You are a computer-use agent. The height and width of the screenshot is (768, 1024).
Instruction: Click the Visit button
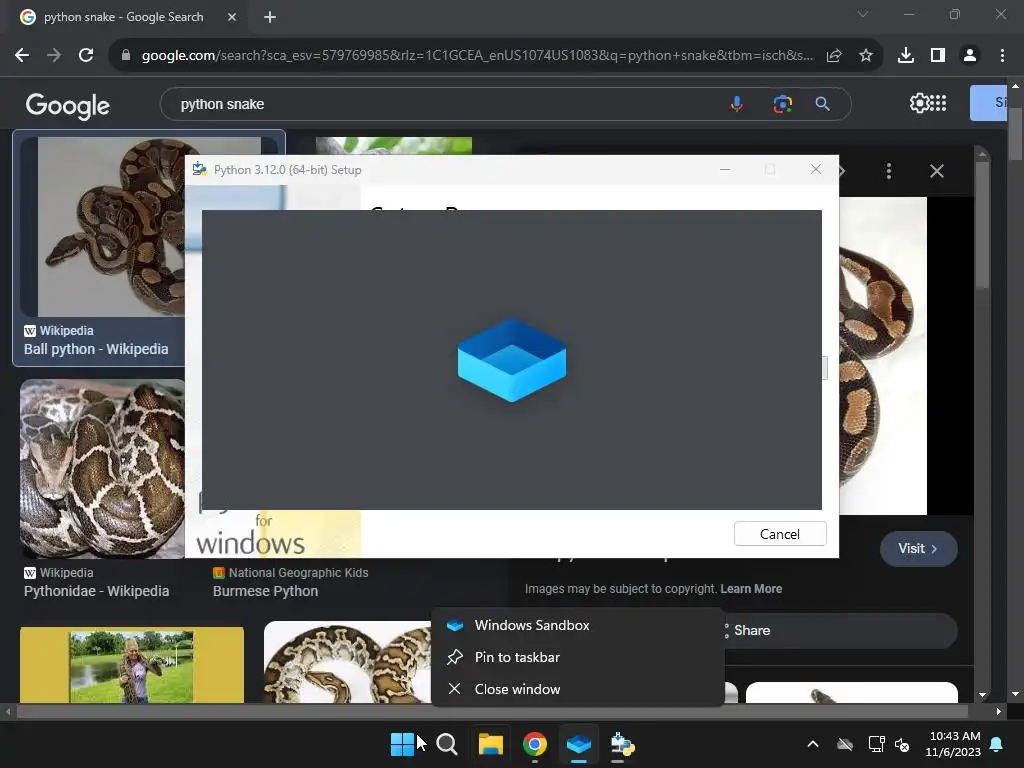click(918, 549)
